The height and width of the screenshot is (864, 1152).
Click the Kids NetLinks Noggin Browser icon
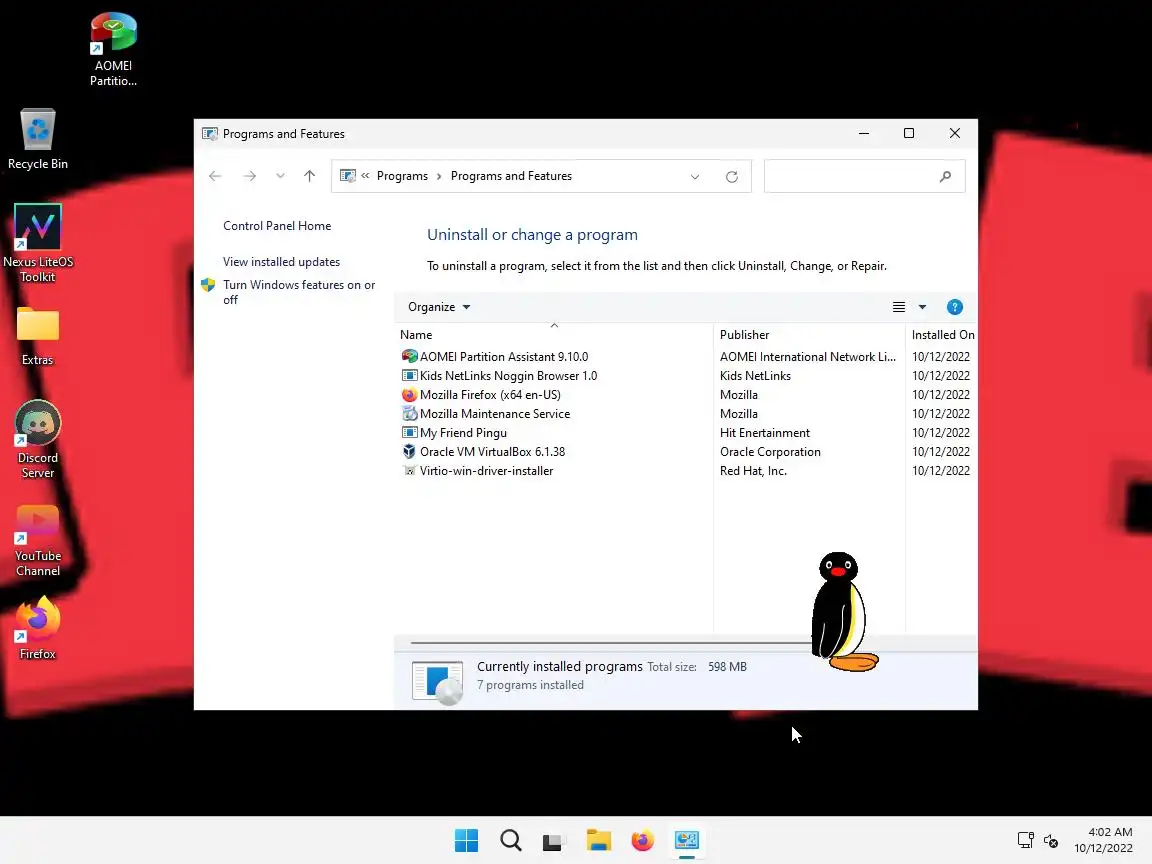(x=409, y=375)
